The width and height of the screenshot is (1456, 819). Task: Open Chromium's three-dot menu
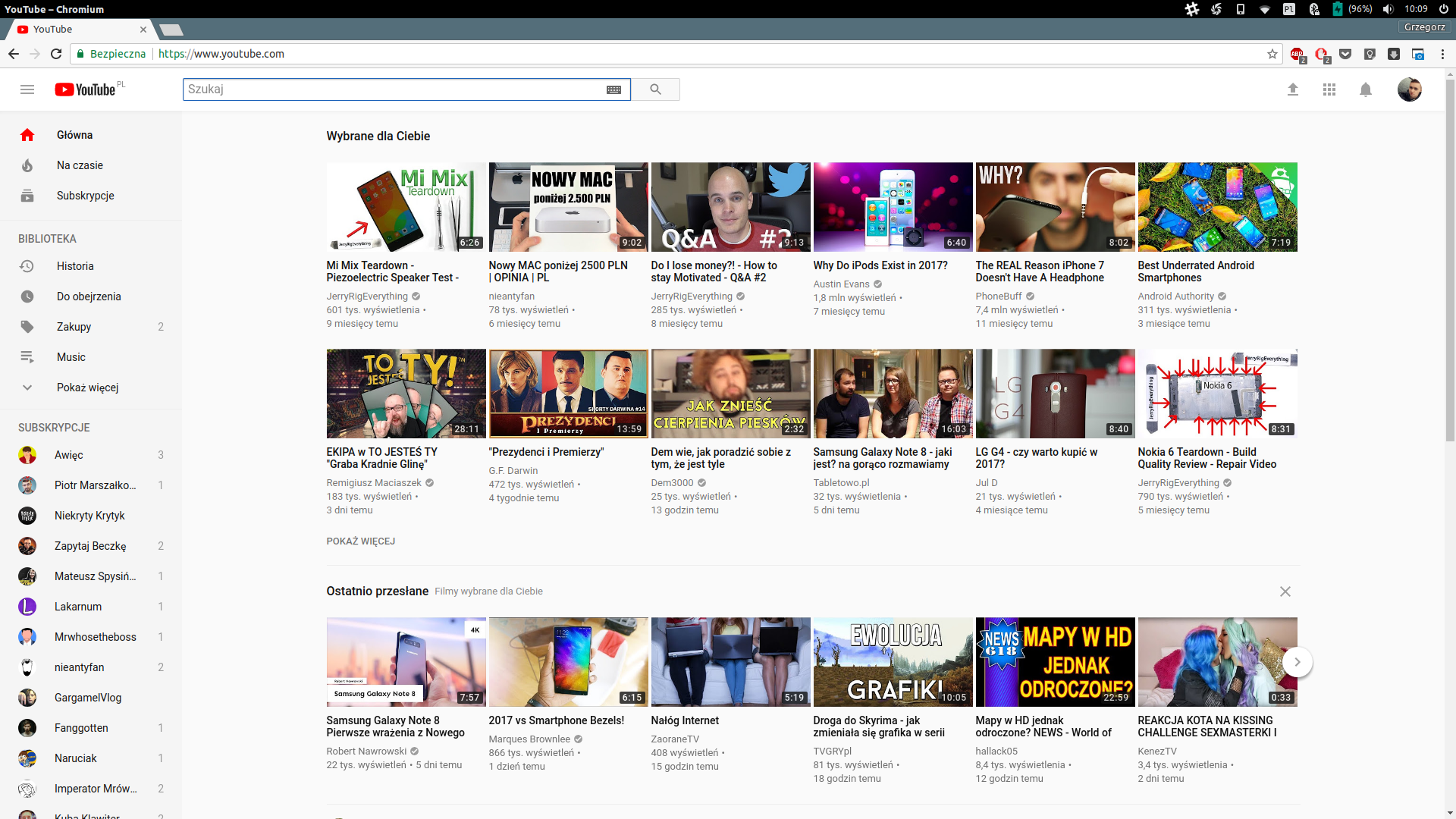1442,54
